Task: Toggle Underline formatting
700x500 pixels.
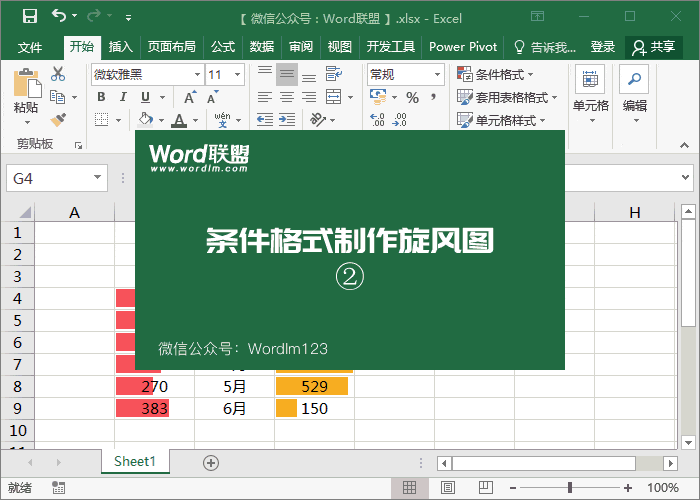Action: (x=146, y=97)
